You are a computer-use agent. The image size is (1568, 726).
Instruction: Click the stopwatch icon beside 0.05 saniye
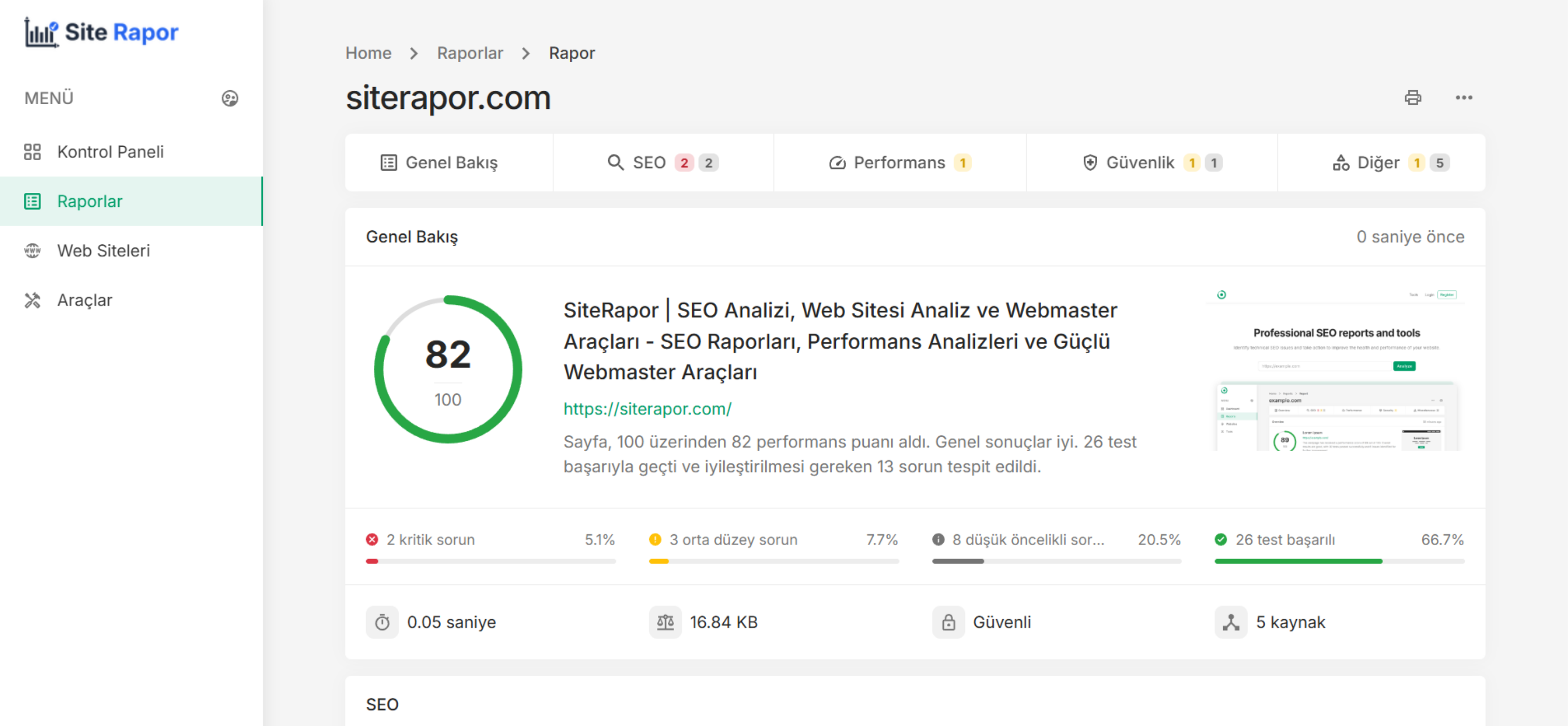pyautogui.click(x=382, y=622)
